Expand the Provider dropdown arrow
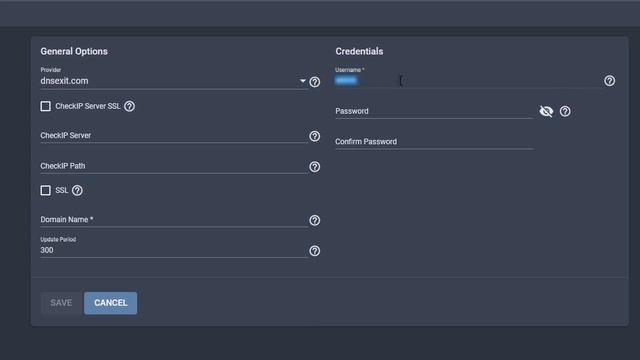This screenshot has width=640, height=360. [x=302, y=81]
